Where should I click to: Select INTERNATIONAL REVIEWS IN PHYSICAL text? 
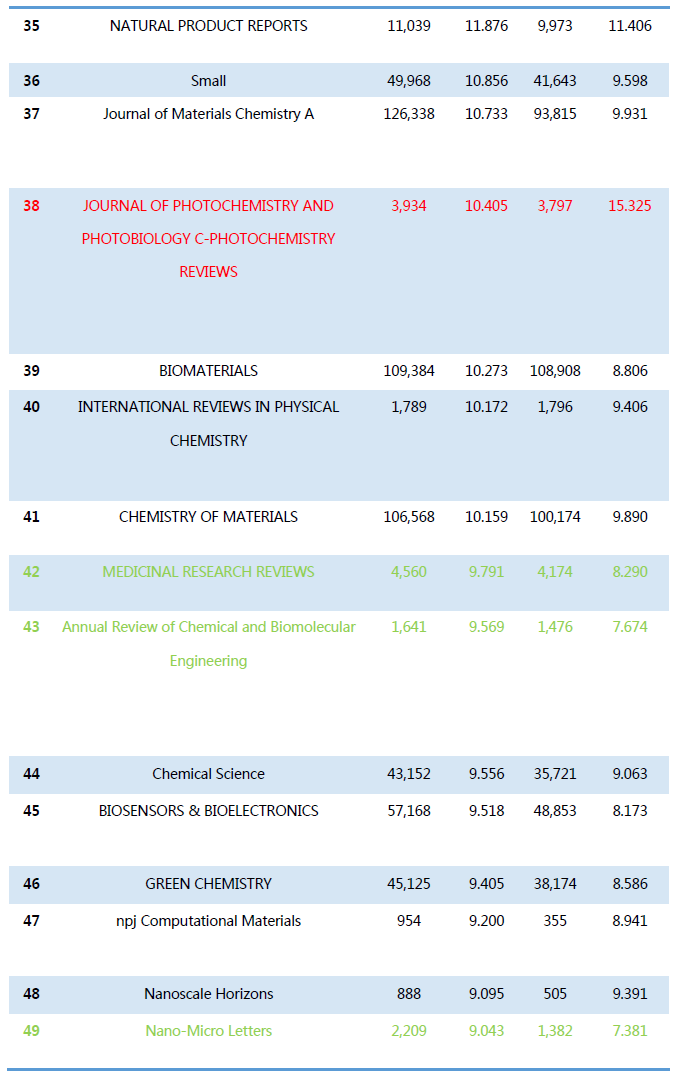click(x=208, y=407)
